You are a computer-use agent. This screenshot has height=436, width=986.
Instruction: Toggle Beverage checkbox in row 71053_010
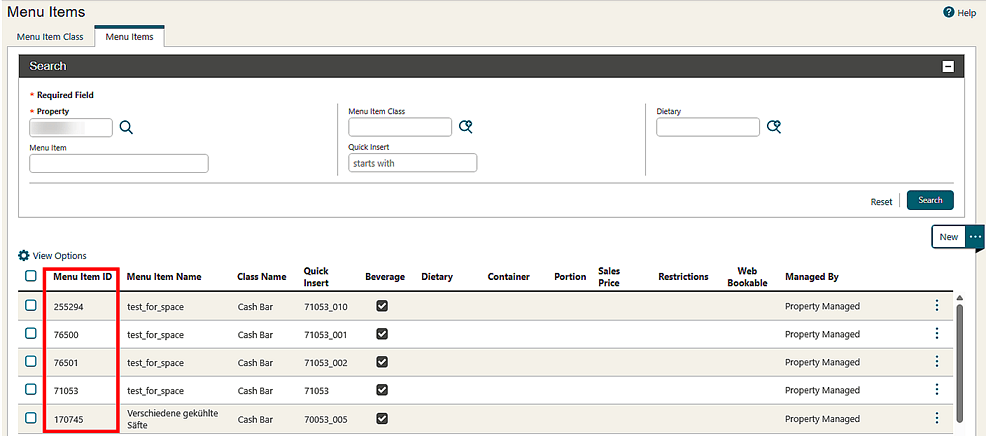(382, 306)
